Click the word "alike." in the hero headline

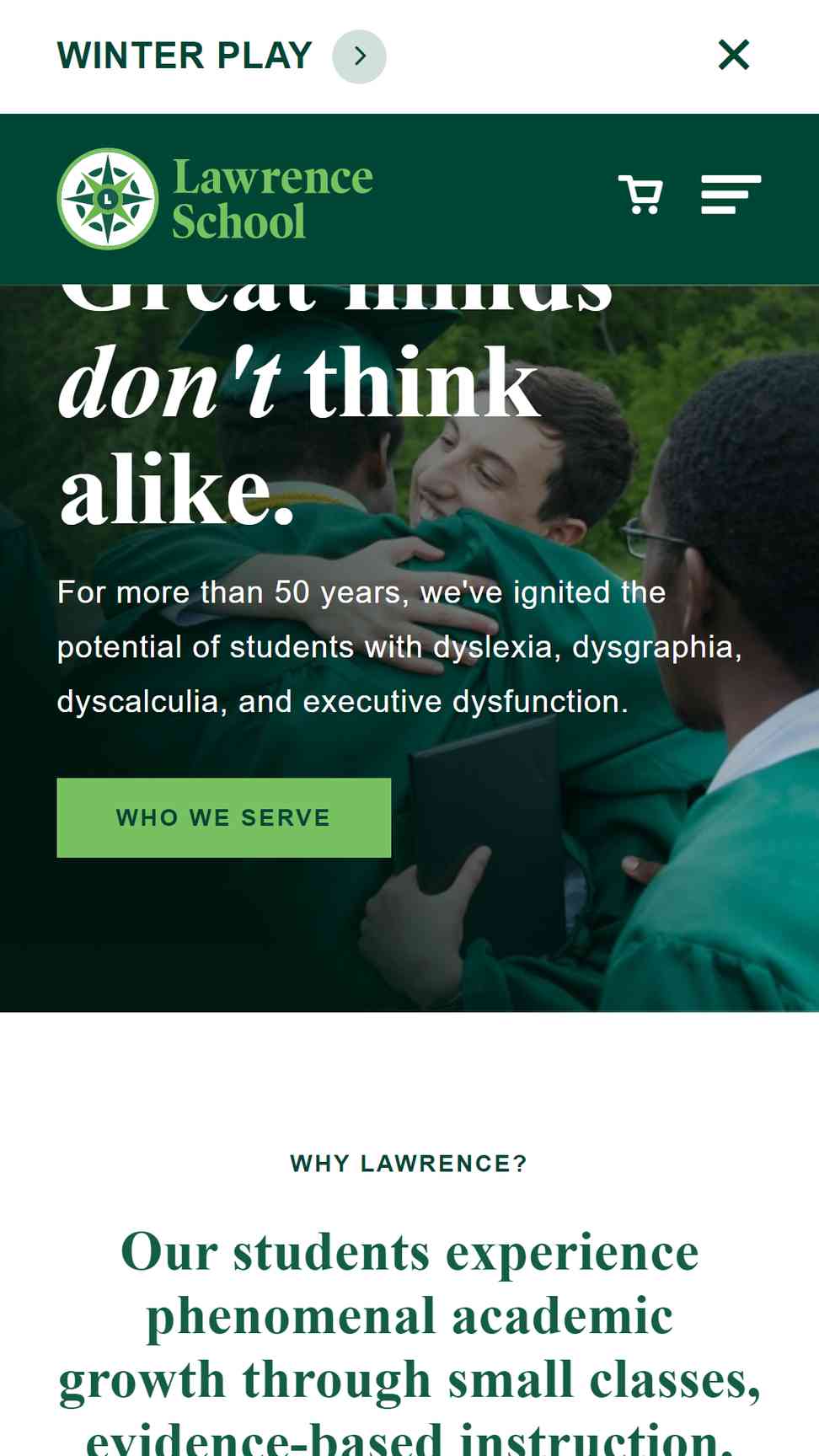coord(177,490)
